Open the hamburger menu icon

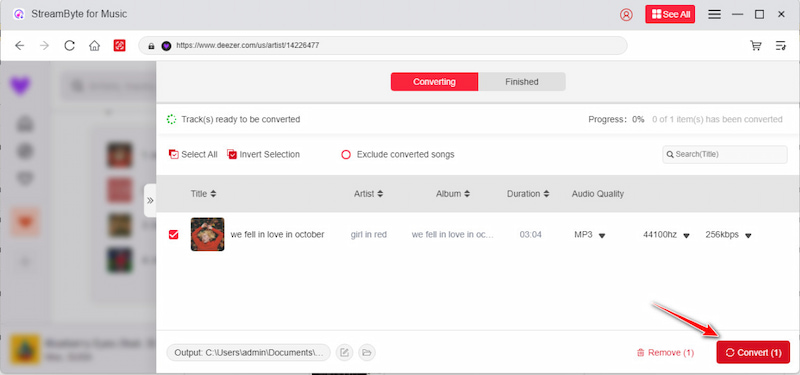tap(714, 15)
